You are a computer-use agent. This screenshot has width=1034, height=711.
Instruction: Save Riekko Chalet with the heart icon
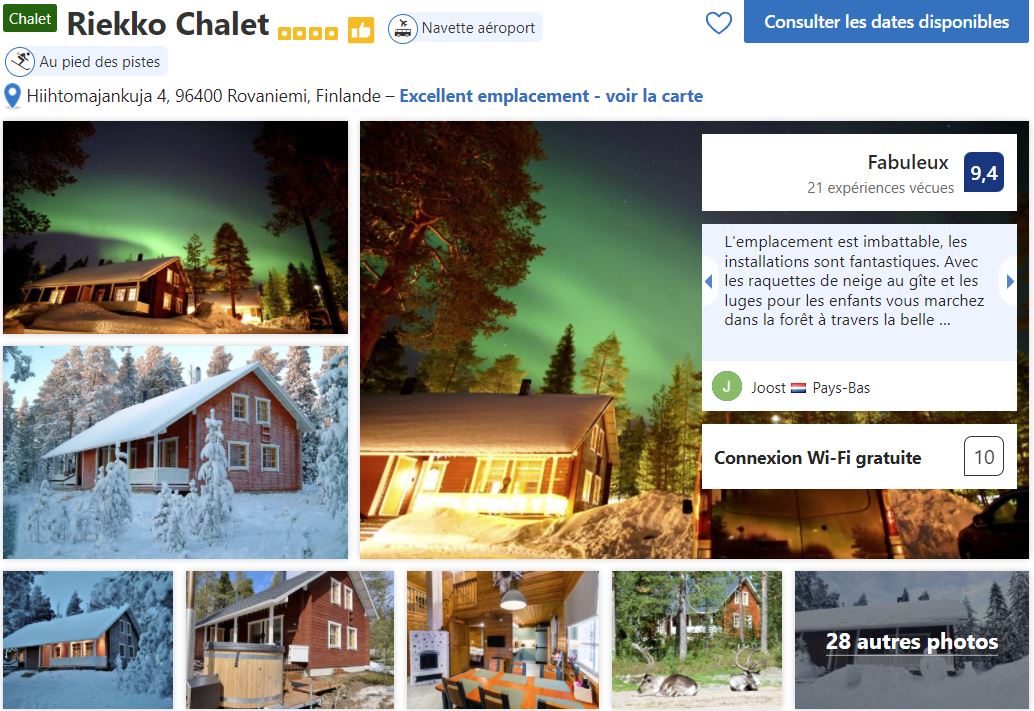point(719,23)
